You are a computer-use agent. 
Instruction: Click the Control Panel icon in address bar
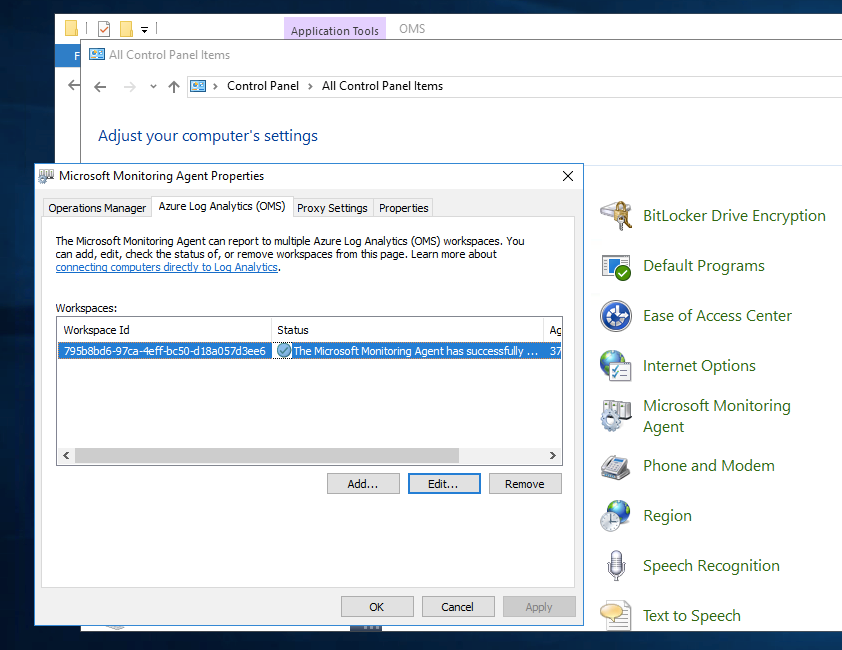198,86
